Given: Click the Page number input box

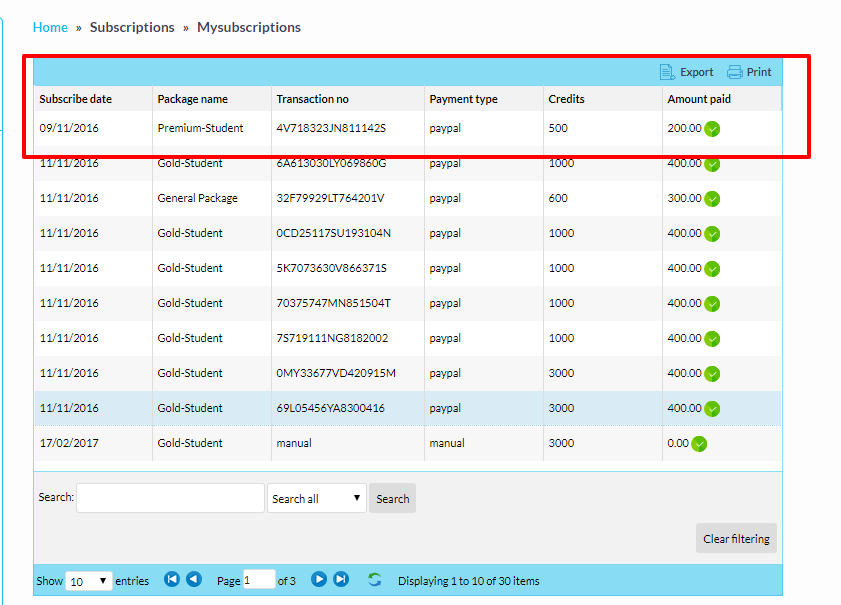Looking at the screenshot, I should pos(259,580).
